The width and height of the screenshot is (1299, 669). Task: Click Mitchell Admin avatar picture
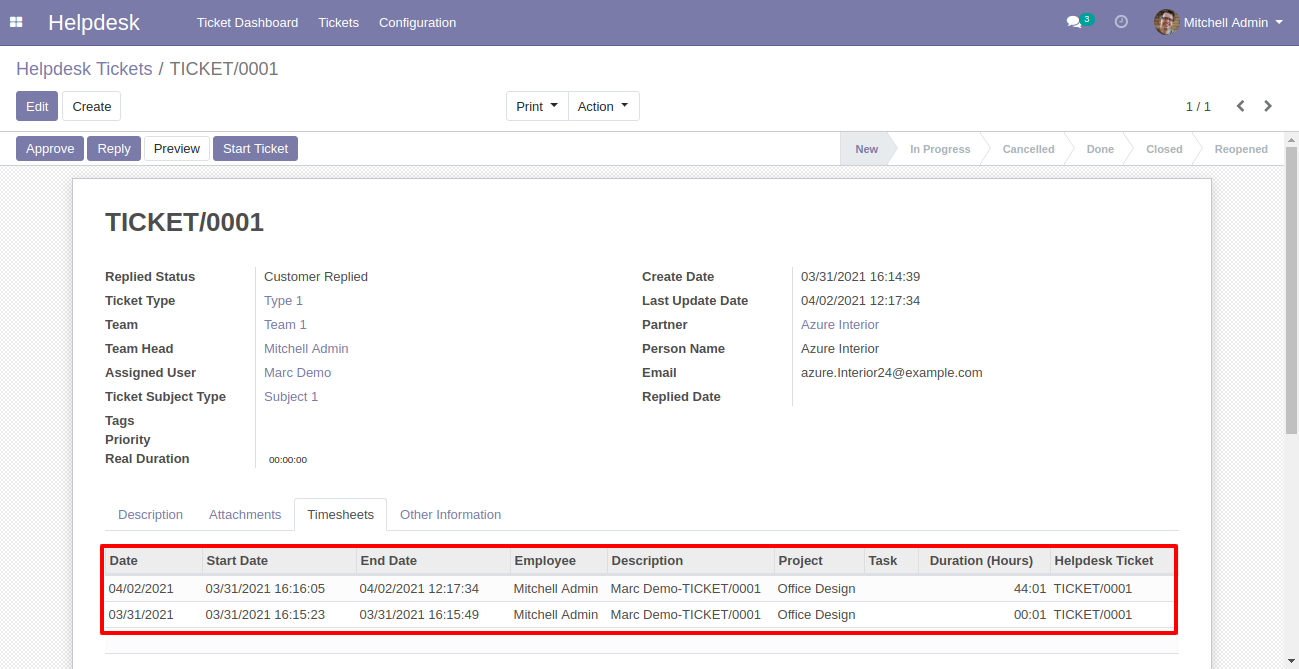(x=1166, y=22)
